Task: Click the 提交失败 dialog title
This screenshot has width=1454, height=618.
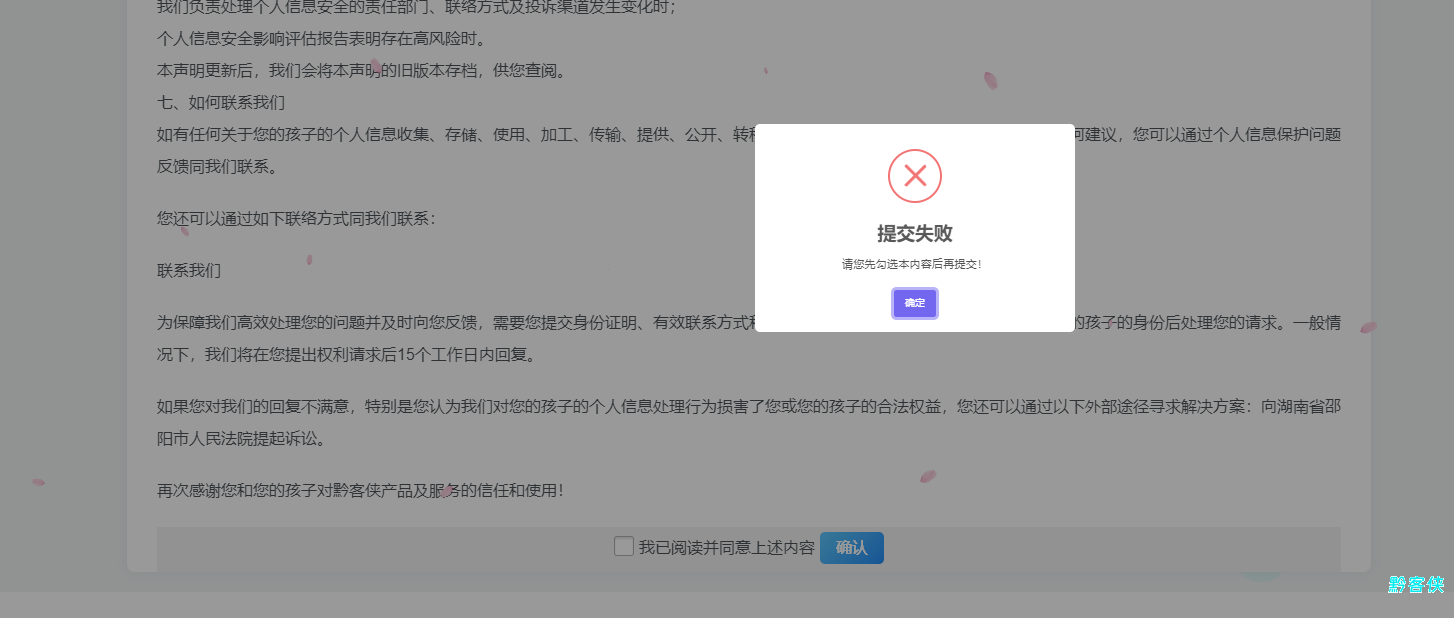Action: point(914,233)
